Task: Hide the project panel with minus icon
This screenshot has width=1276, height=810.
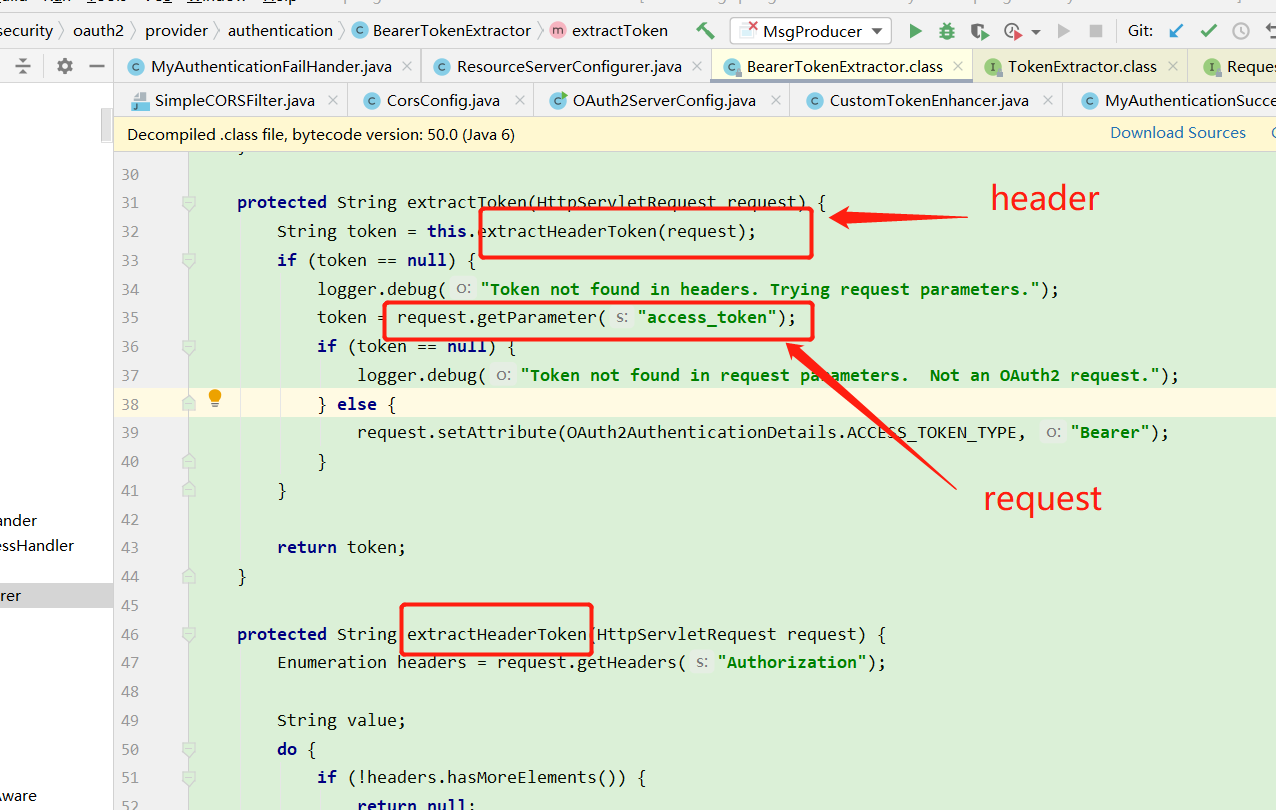Action: 97,66
